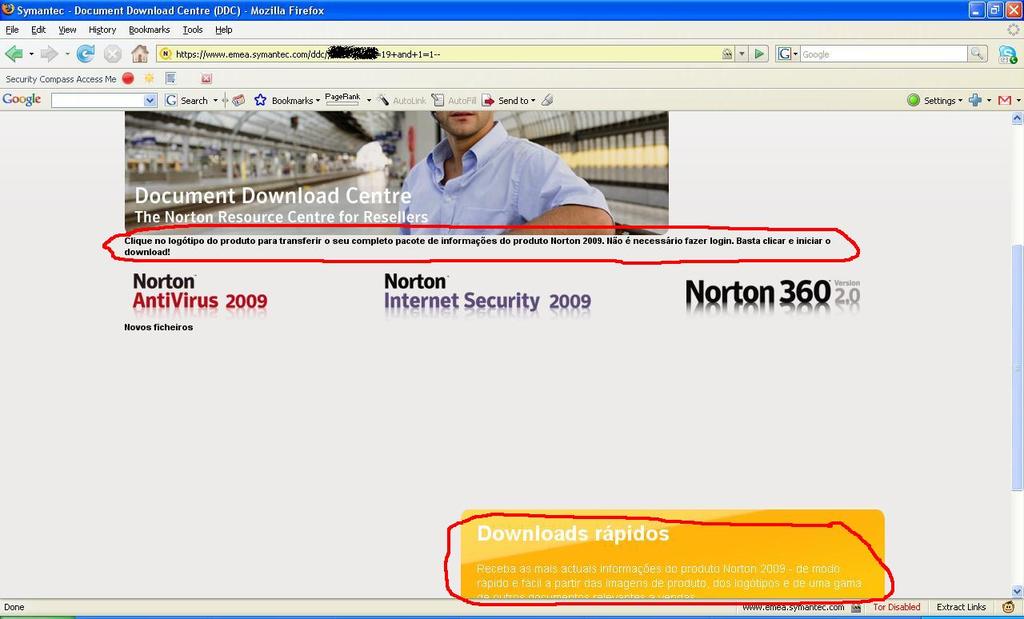Expand the Google toolbar search box dropdown
Viewport: 1024px width, 619px height.
pos(150,100)
